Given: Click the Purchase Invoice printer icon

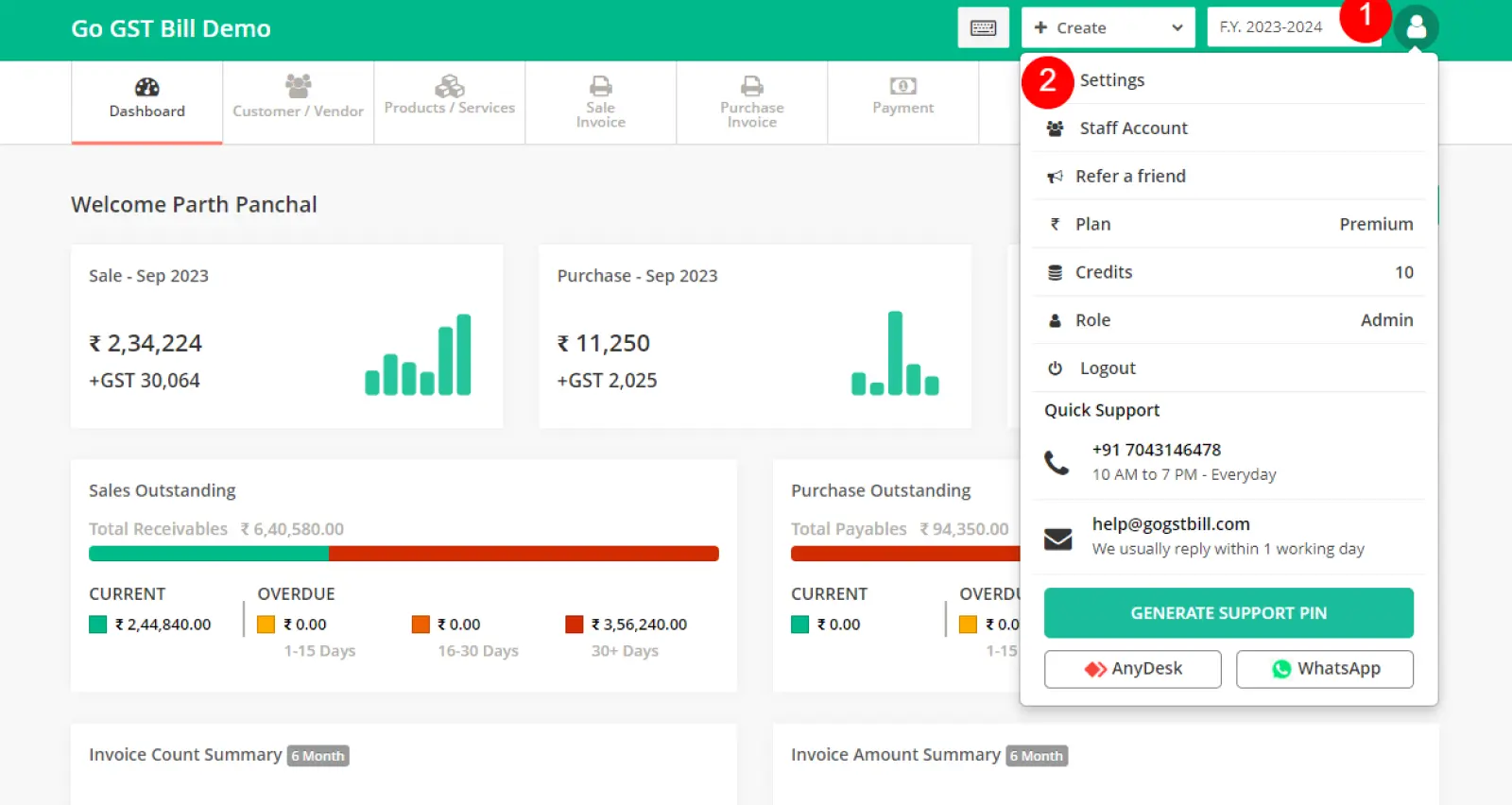Looking at the screenshot, I should (x=752, y=86).
